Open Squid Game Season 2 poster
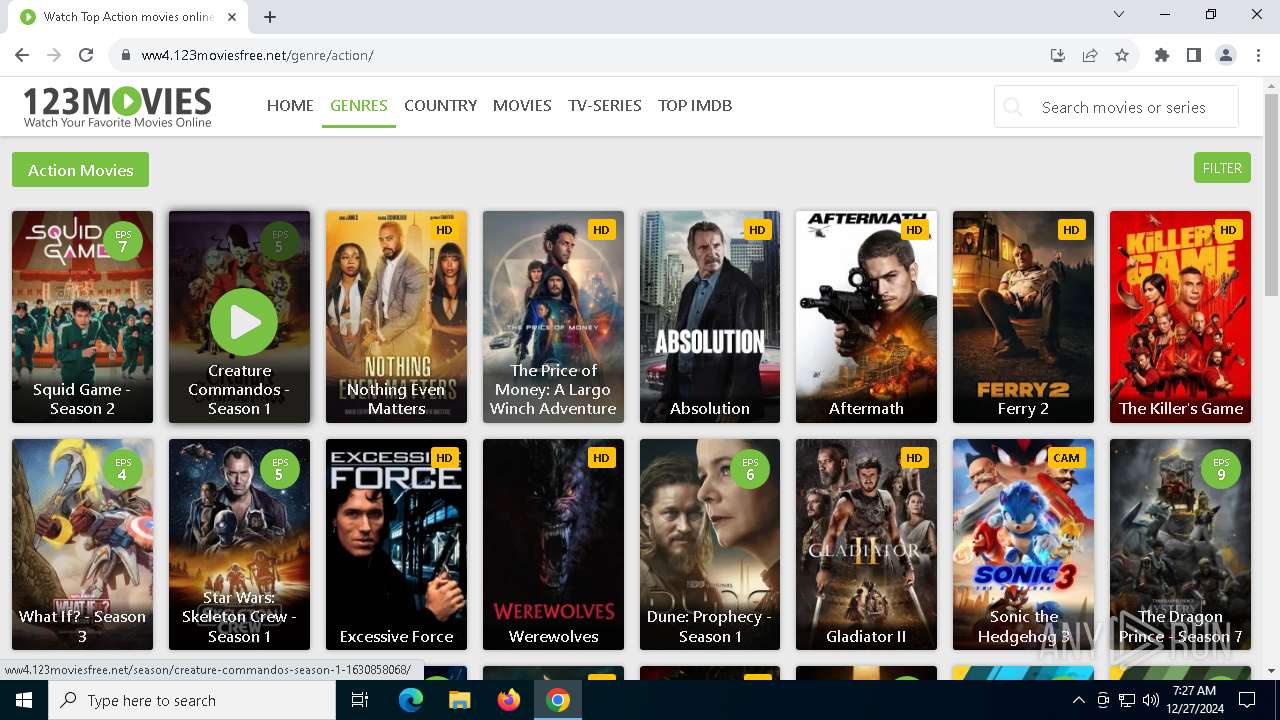This screenshot has width=1280, height=720. (x=82, y=317)
